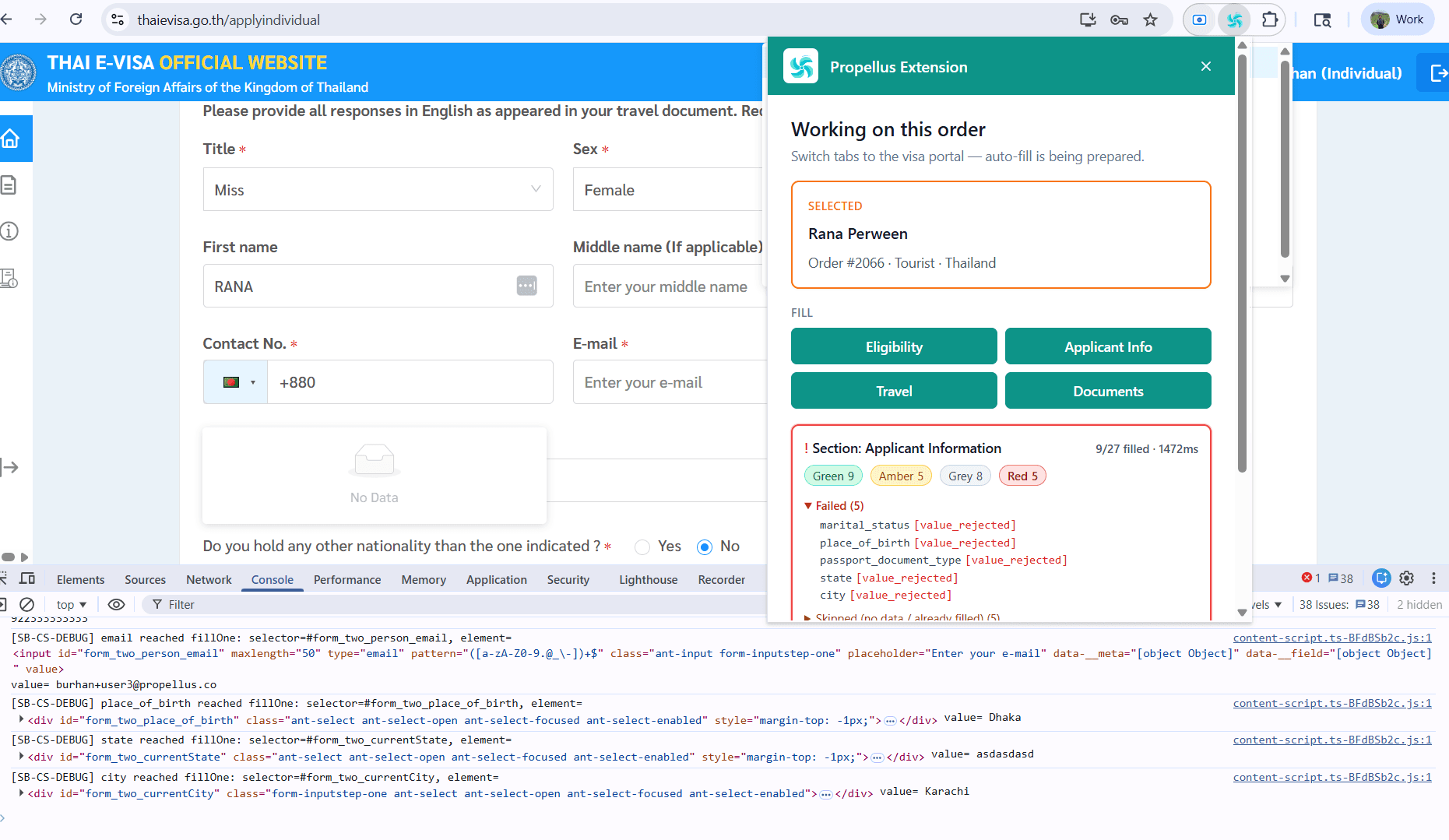Viewport: 1449px width, 840px height.
Task: Click the Eligibility fill button
Action: pyautogui.click(x=894, y=346)
